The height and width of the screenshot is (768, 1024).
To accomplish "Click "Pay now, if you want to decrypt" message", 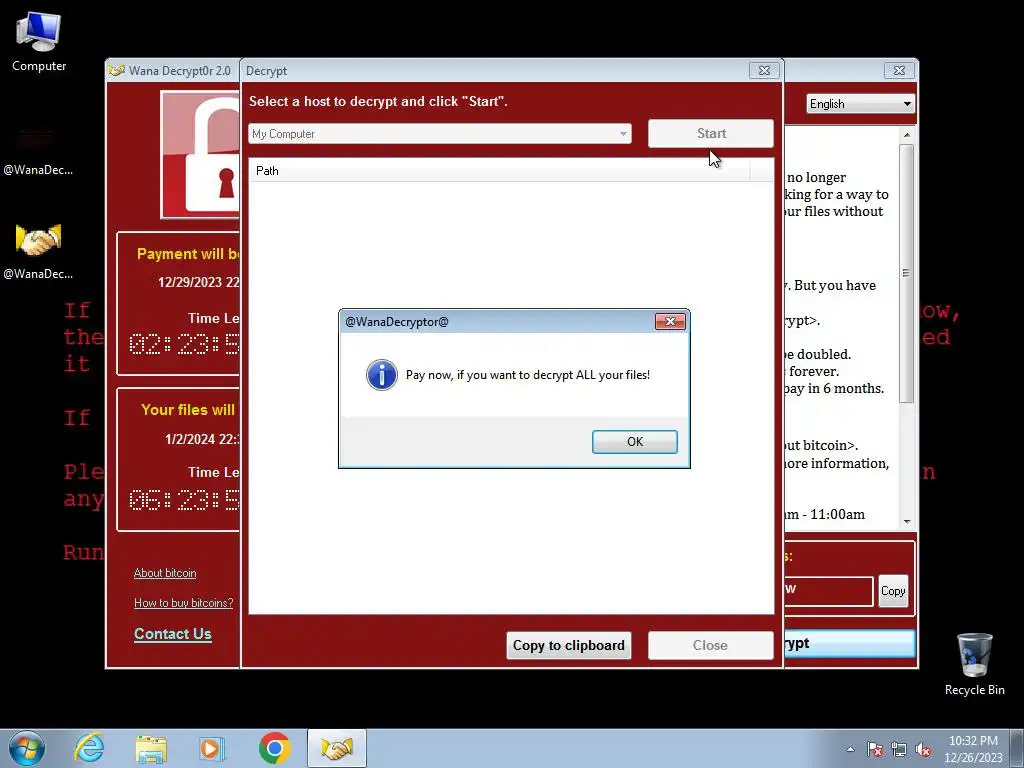I will [528, 375].
